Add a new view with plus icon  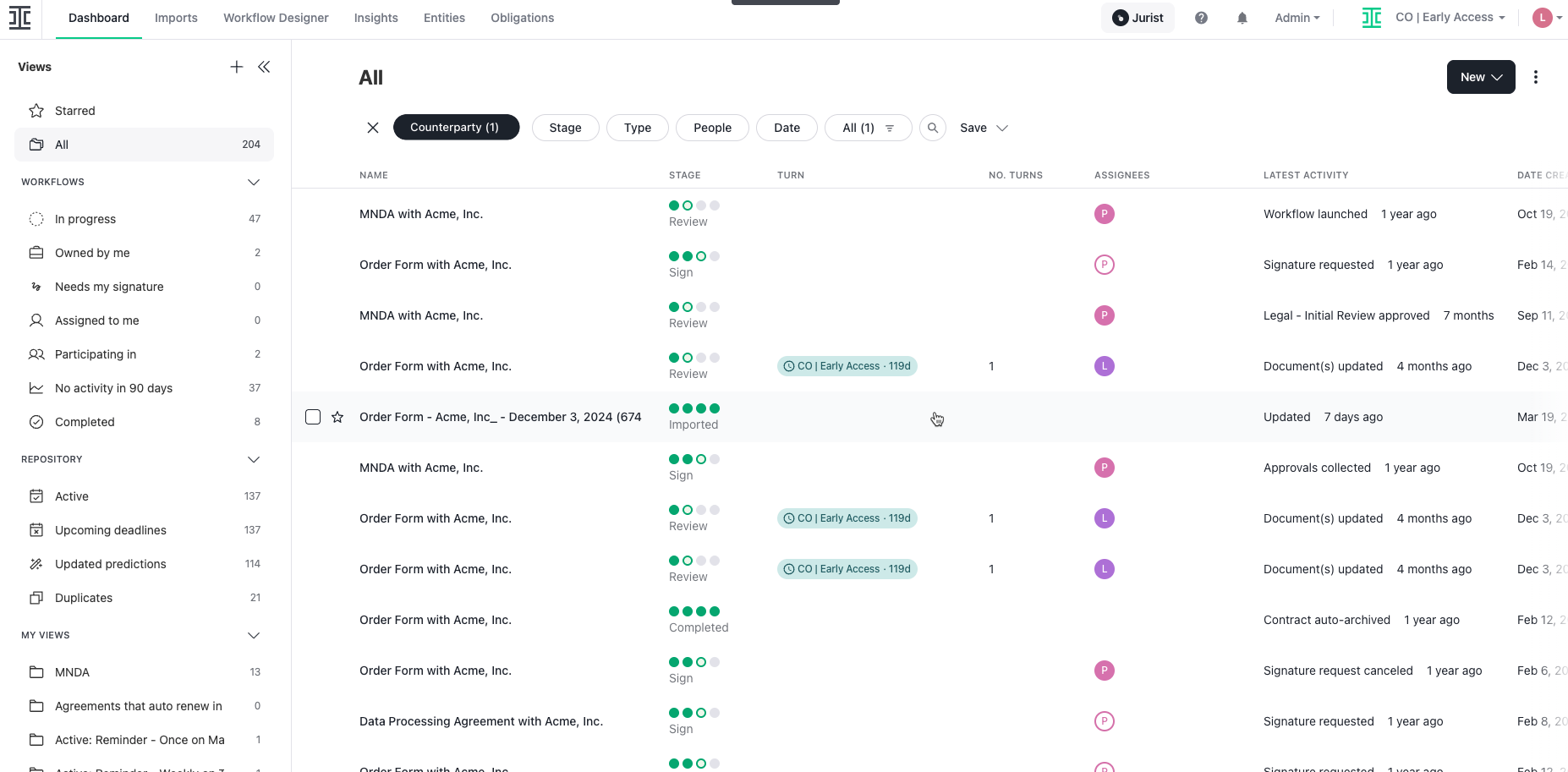(237, 67)
